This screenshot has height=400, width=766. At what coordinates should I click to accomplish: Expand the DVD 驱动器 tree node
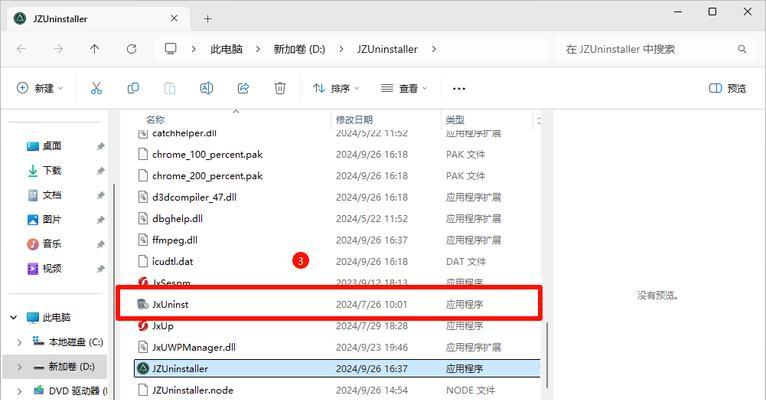pyautogui.click(x=20, y=391)
